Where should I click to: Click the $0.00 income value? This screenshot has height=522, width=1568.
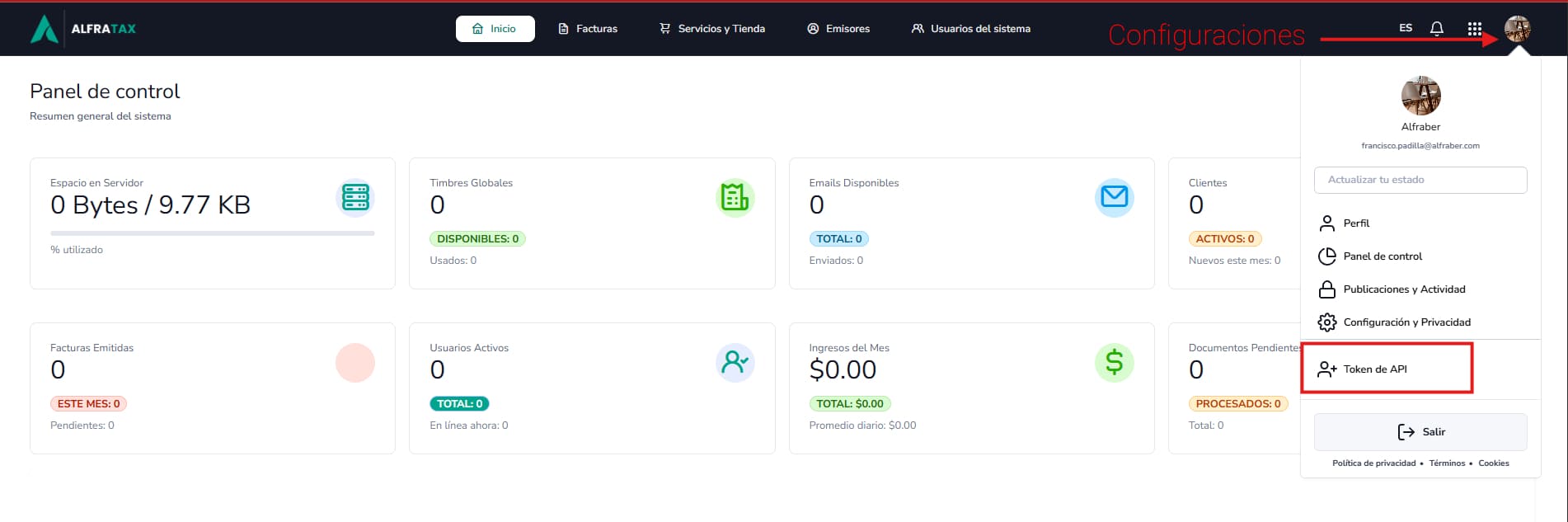tap(843, 370)
